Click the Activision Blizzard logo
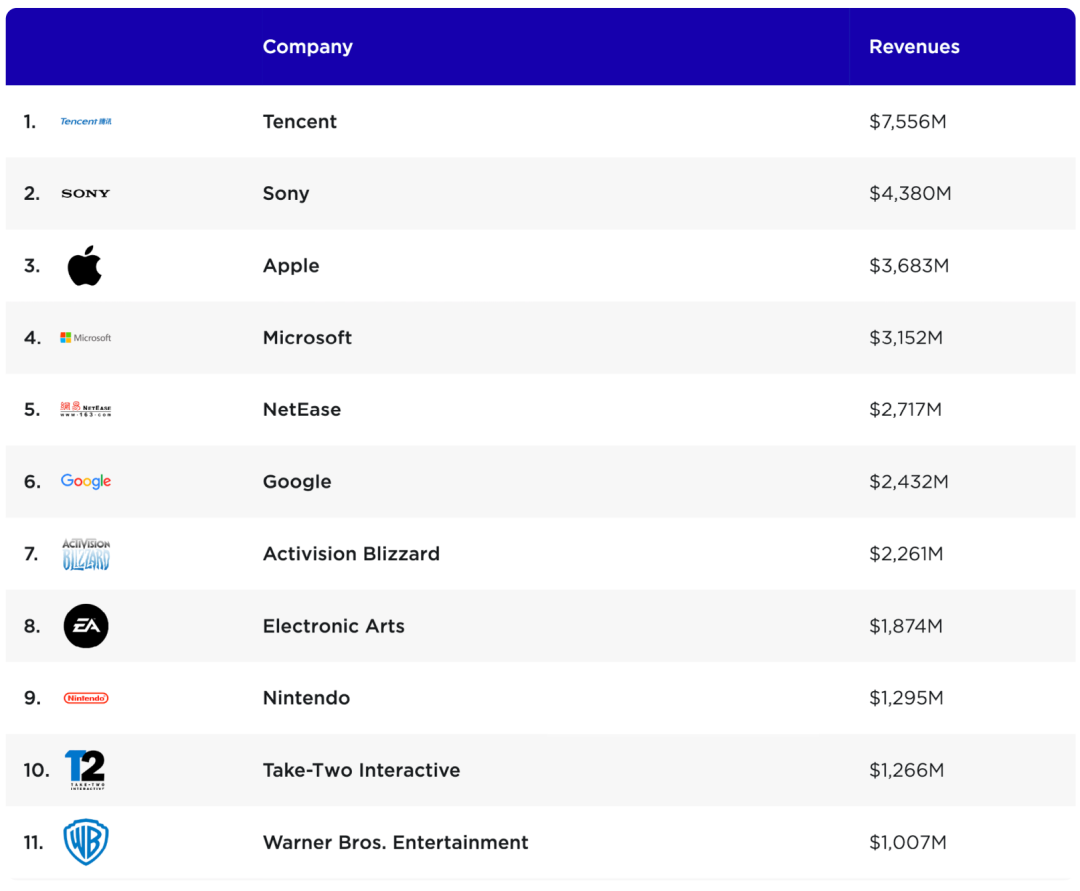Screen dimensions: 1080x891 coord(86,554)
